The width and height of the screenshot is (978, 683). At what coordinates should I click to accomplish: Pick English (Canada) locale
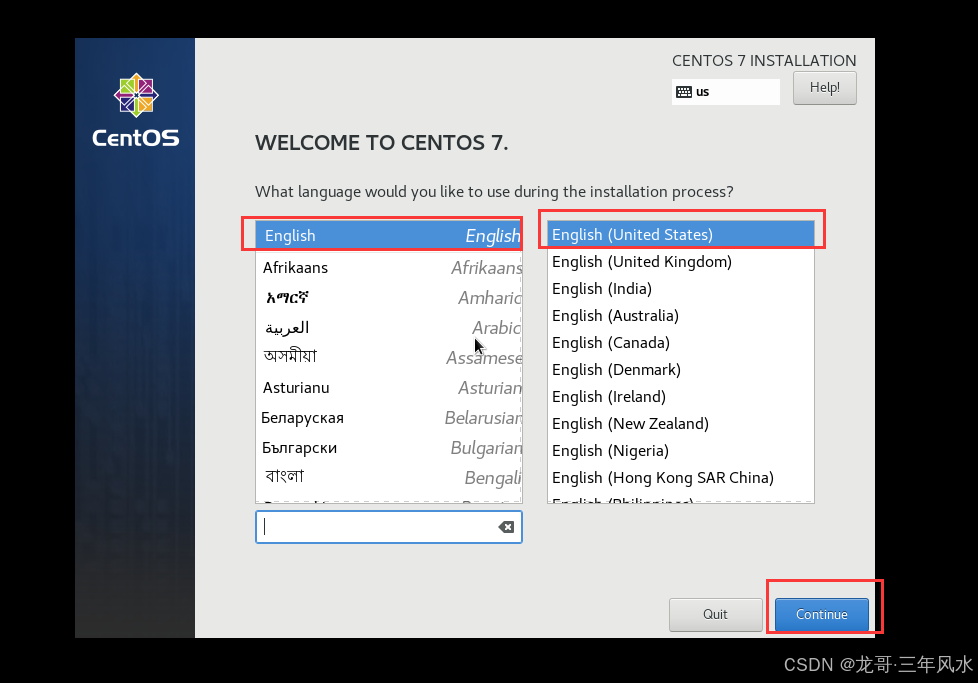tap(681, 342)
